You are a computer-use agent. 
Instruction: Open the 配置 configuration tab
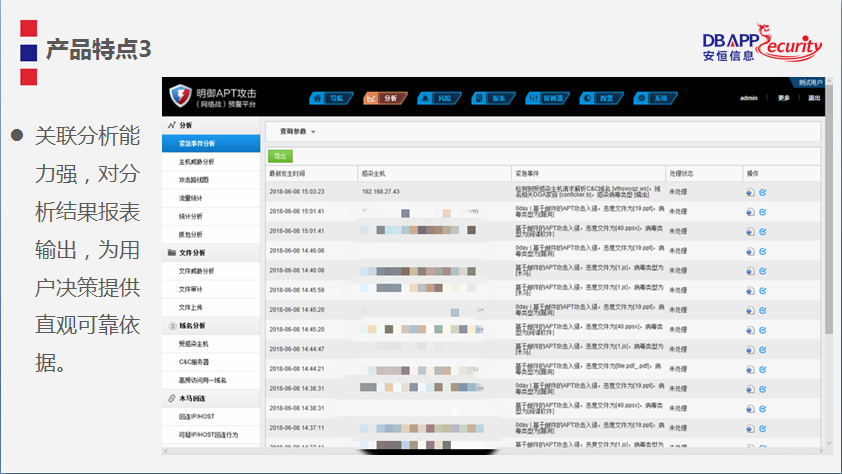(x=601, y=98)
